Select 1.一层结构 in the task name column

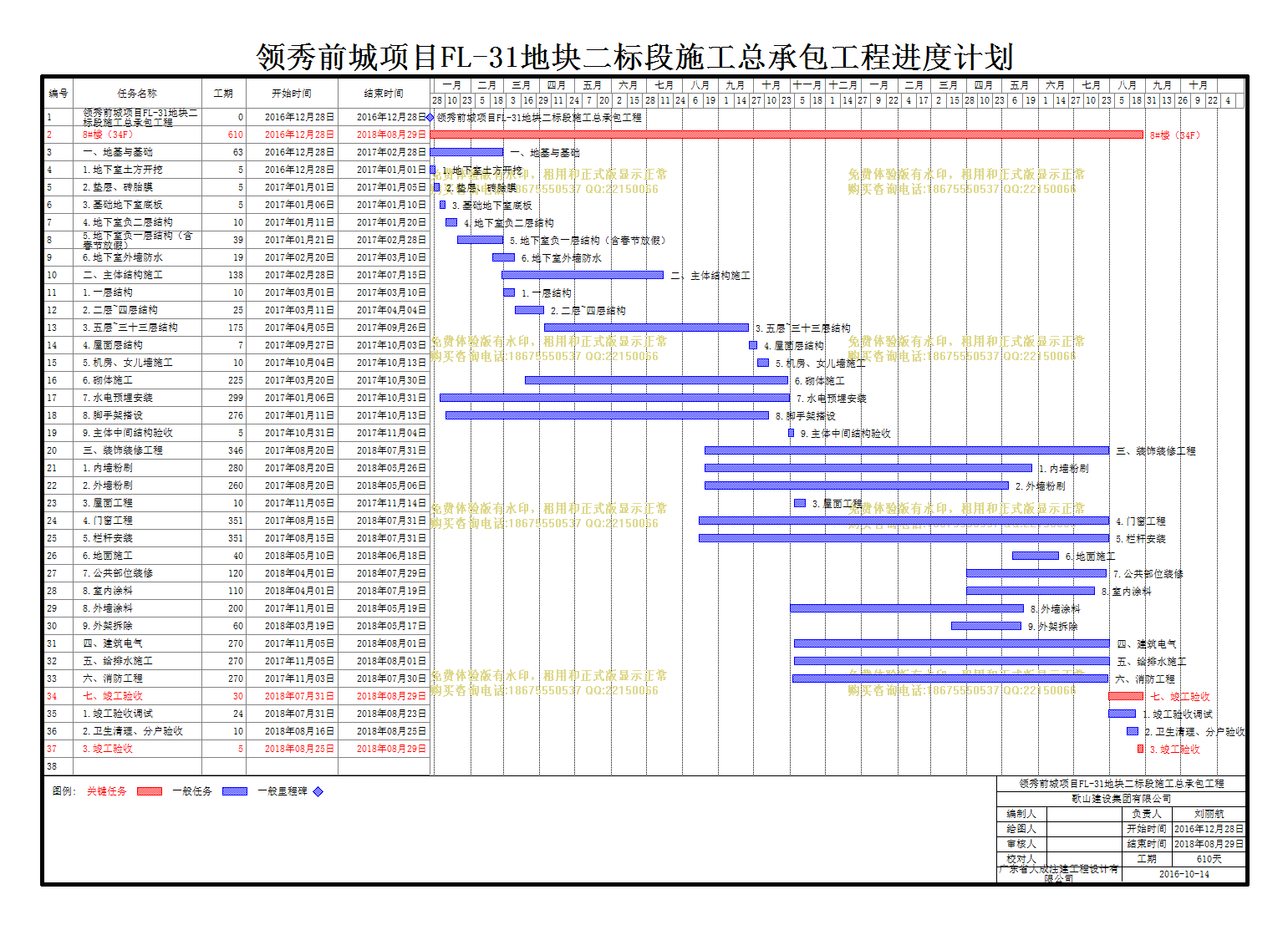[107, 292]
